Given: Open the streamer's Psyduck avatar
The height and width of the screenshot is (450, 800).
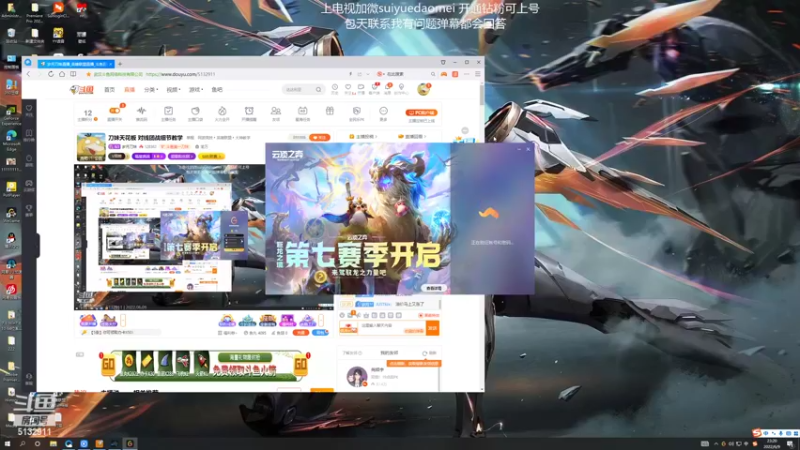Looking at the screenshot, I should click(91, 146).
